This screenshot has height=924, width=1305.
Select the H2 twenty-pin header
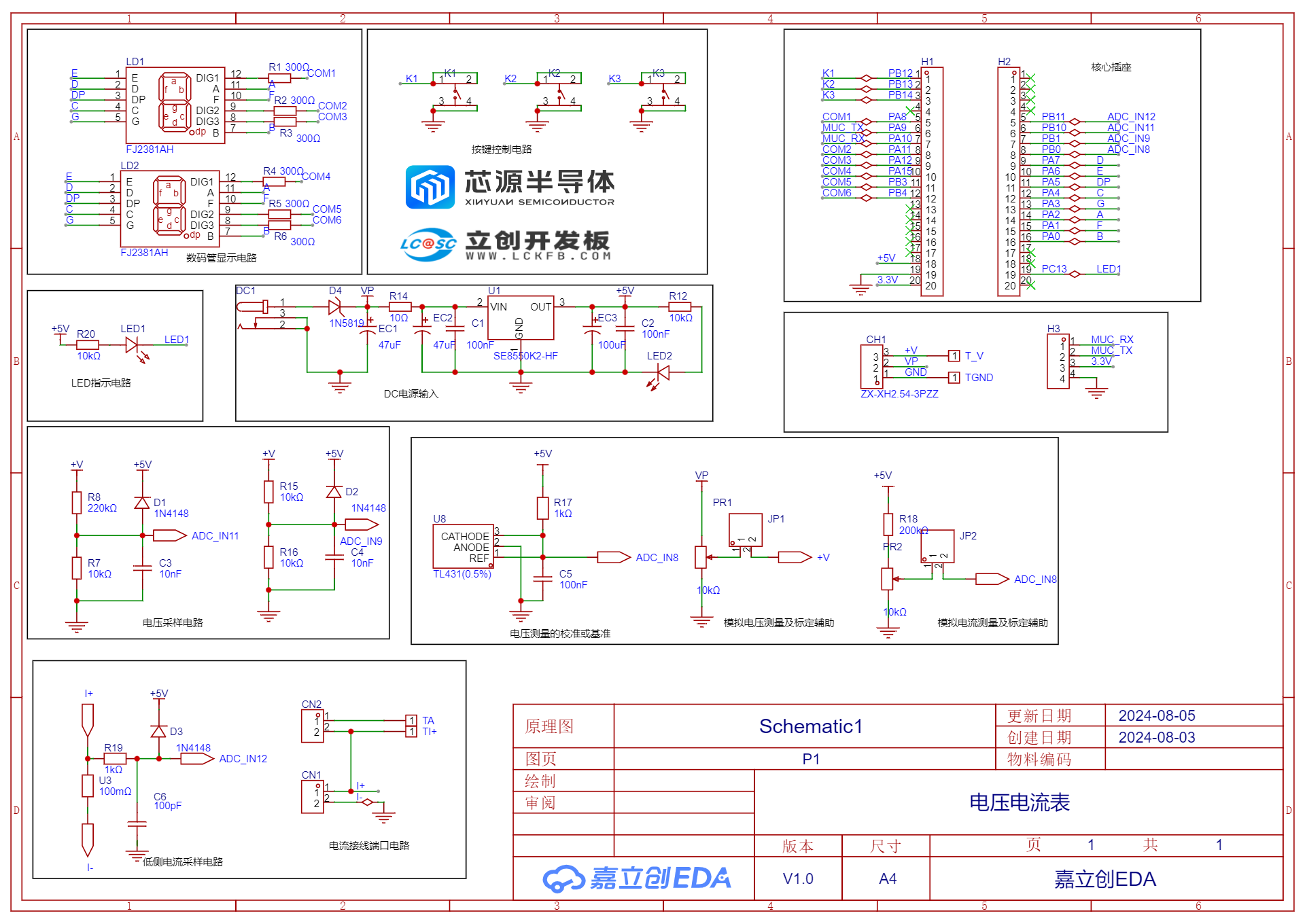(x=1009, y=181)
